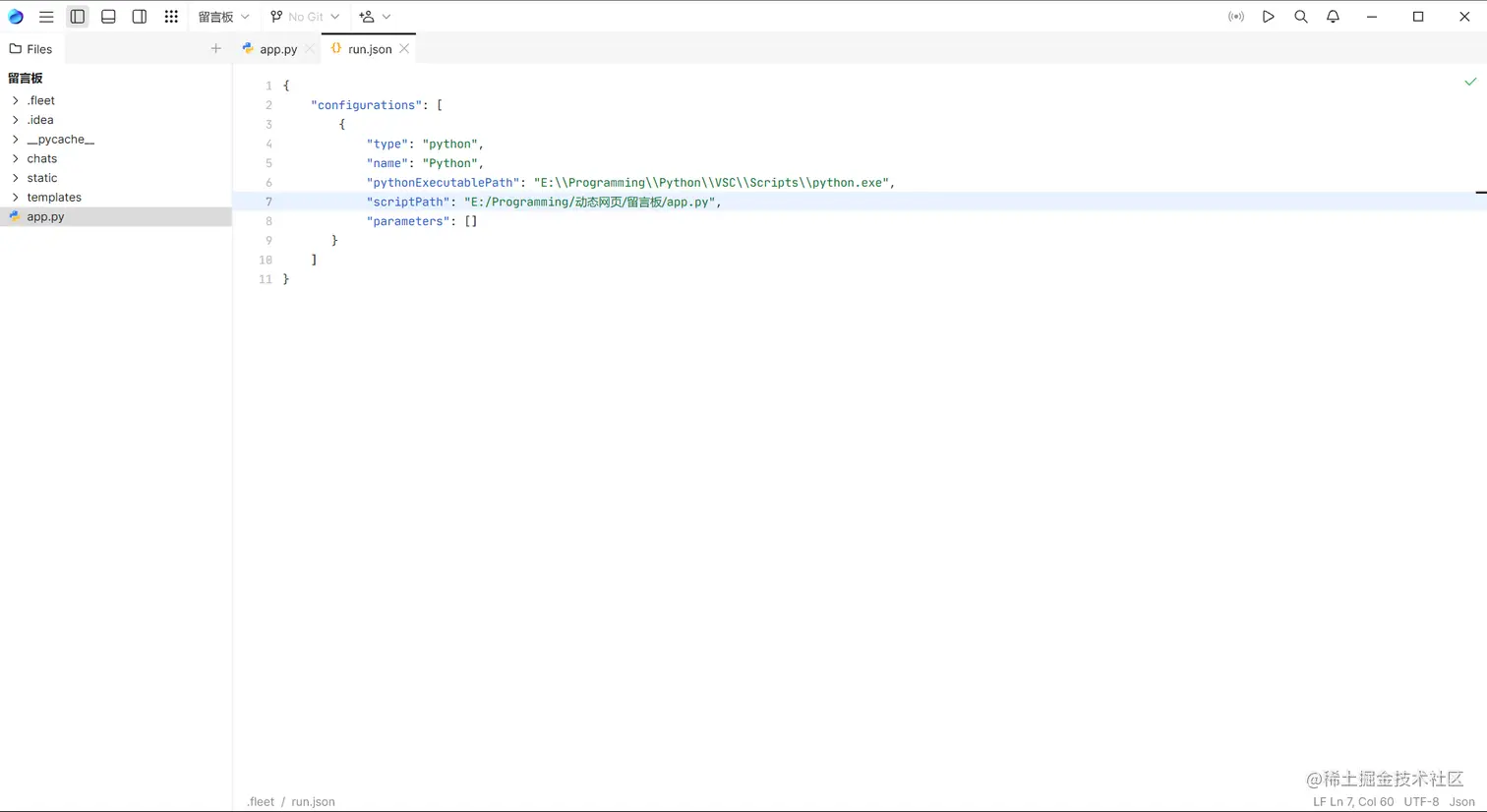Click the Ln 7, Col 60 position indicator
Viewport: 1487px width, 812px height.
[x=1362, y=802]
